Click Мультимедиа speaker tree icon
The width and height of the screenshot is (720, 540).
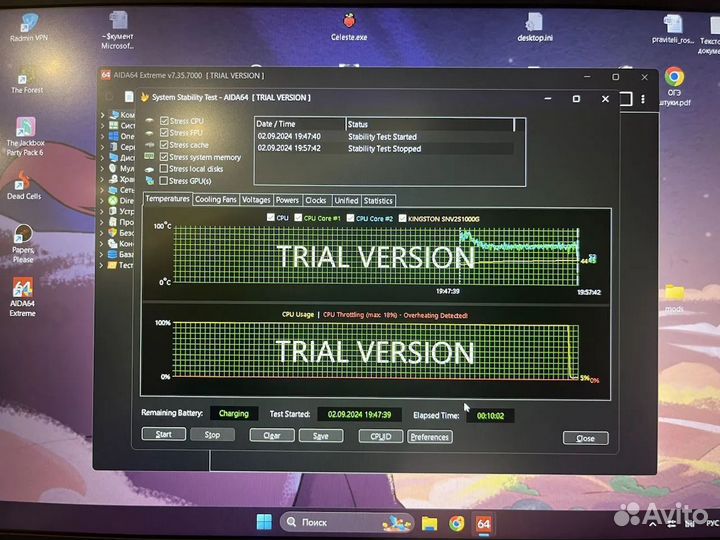click(x=113, y=168)
